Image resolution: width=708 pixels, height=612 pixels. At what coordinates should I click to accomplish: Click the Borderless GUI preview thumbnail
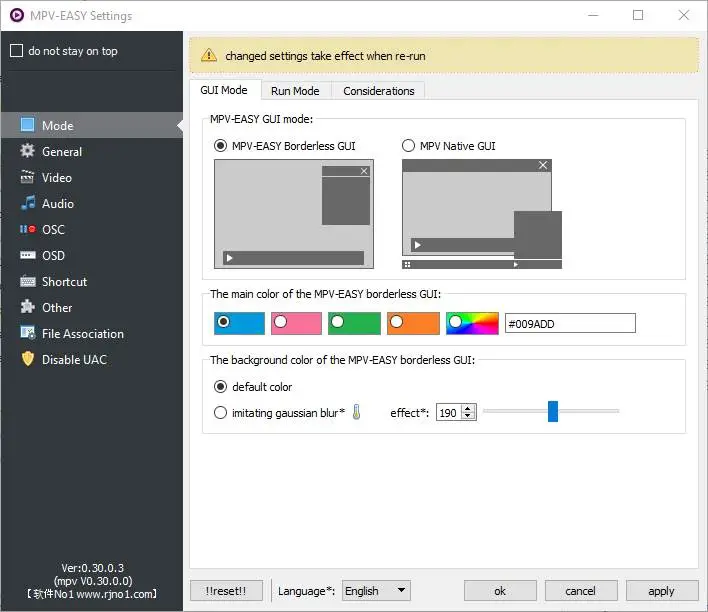click(294, 214)
